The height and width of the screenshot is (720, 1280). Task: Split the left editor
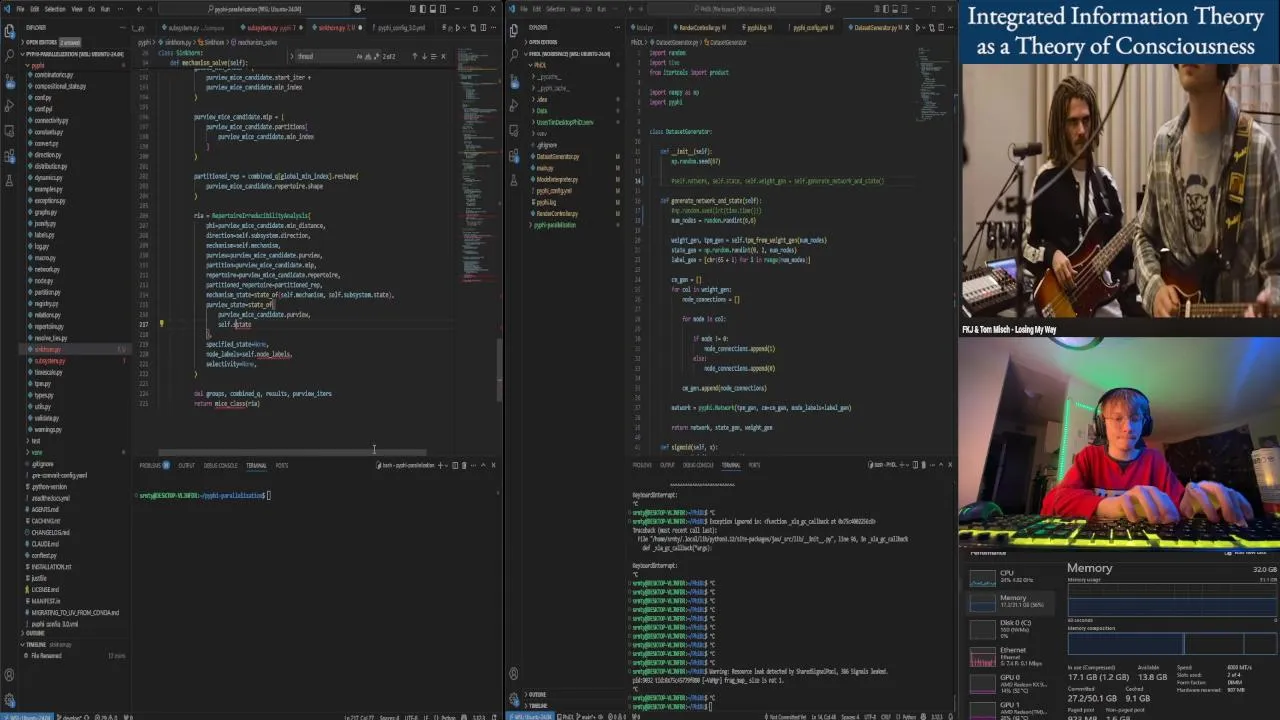(483, 28)
